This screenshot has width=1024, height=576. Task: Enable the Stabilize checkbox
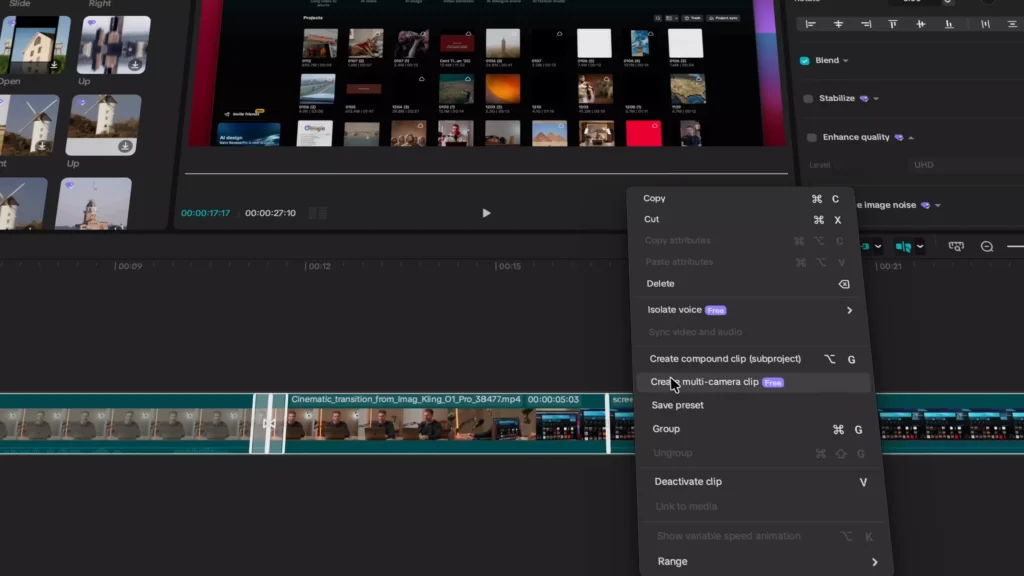pyautogui.click(x=808, y=99)
